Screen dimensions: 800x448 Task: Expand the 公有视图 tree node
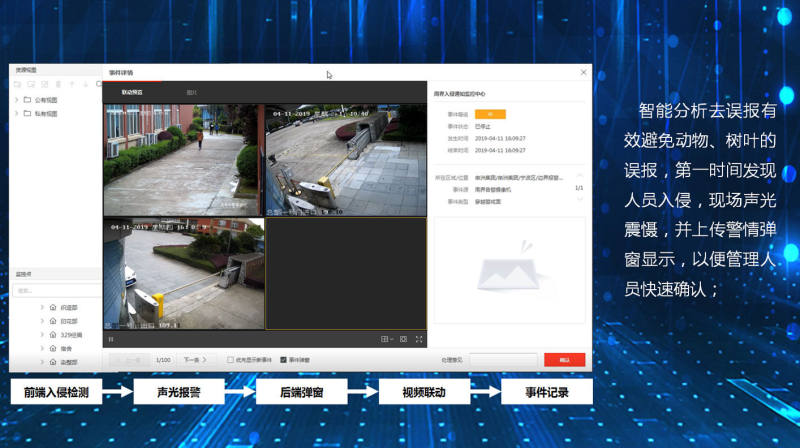pyautogui.click(x=16, y=100)
